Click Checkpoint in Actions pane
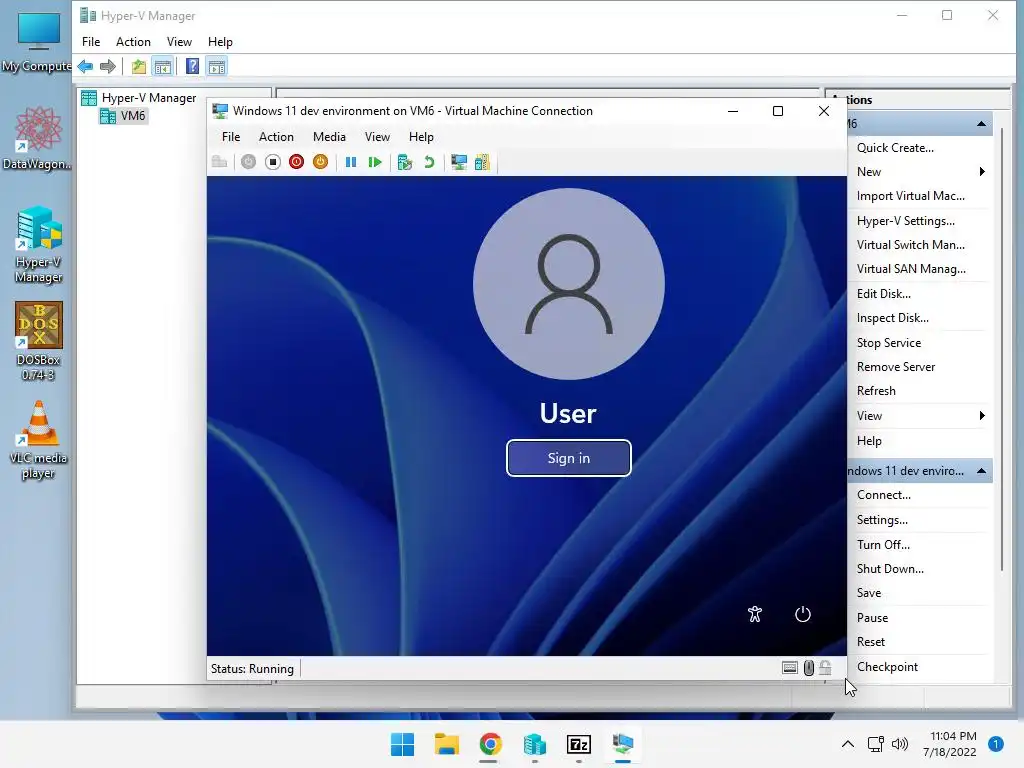The image size is (1024, 768). [888, 667]
